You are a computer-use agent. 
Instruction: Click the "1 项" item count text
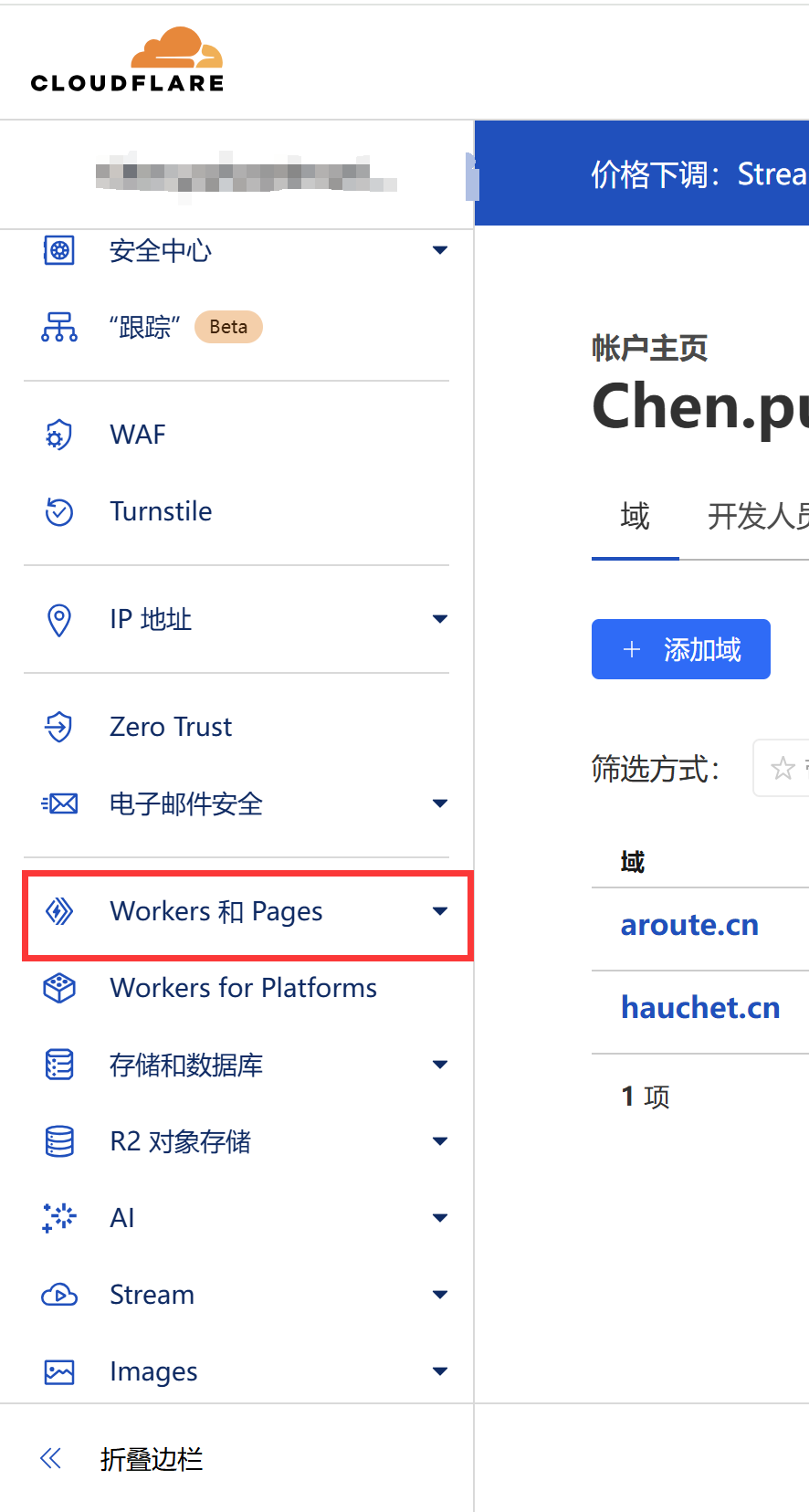coord(646,1097)
